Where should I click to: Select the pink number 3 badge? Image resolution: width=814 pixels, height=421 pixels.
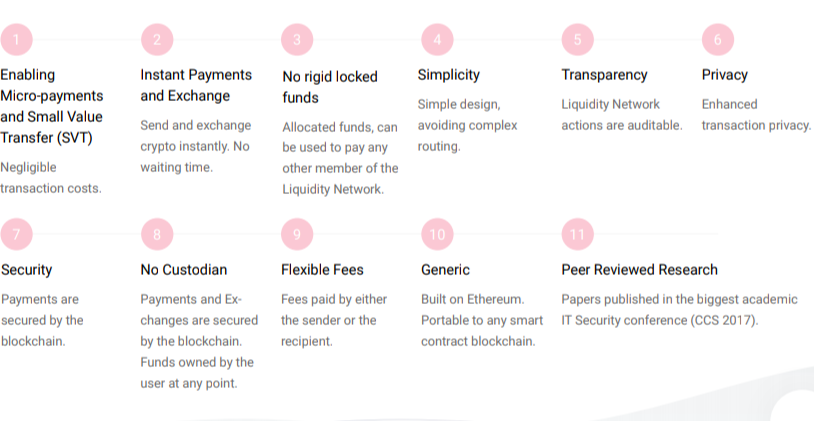click(x=297, y=40)
